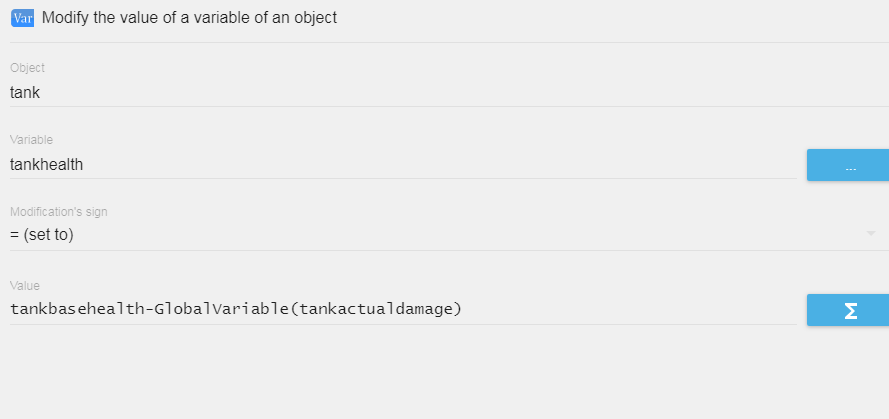Image resolution: width=889 pixels, height=419 pixels.
Task: Expand the Modification's sign dropdown arrow
Action: 871,234
